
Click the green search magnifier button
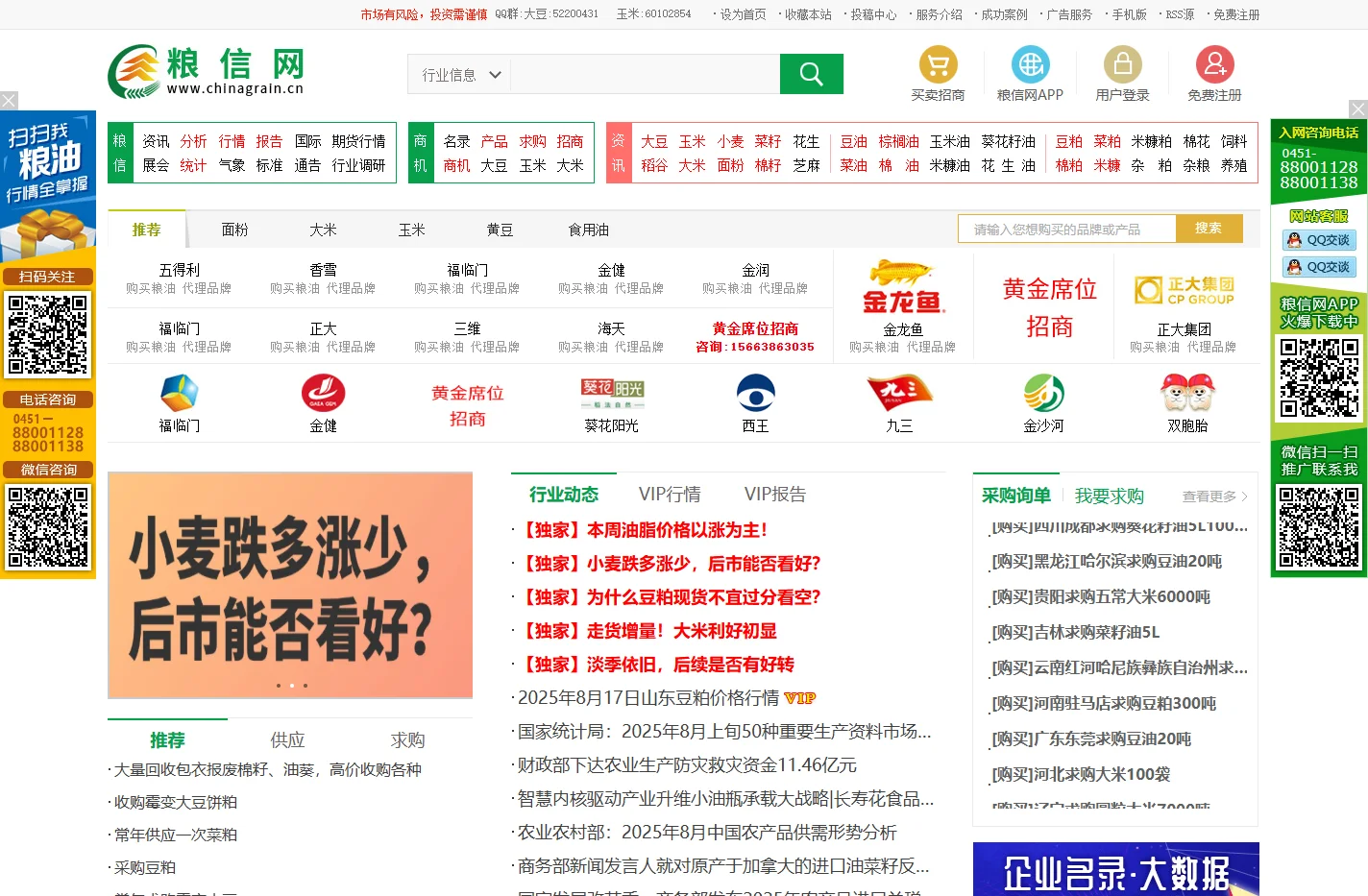pos(811,74)
